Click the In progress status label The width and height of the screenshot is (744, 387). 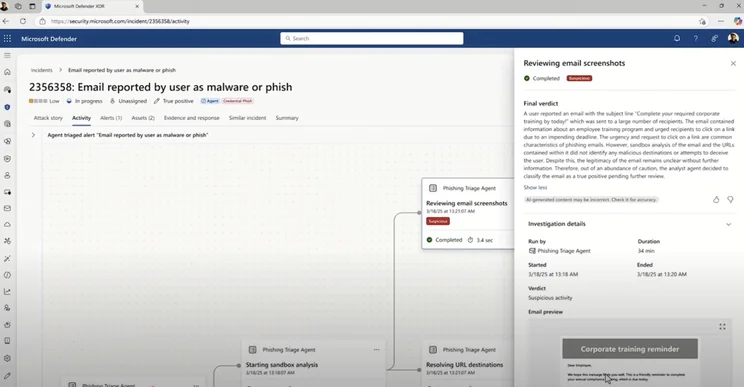(x=84, y=101)
